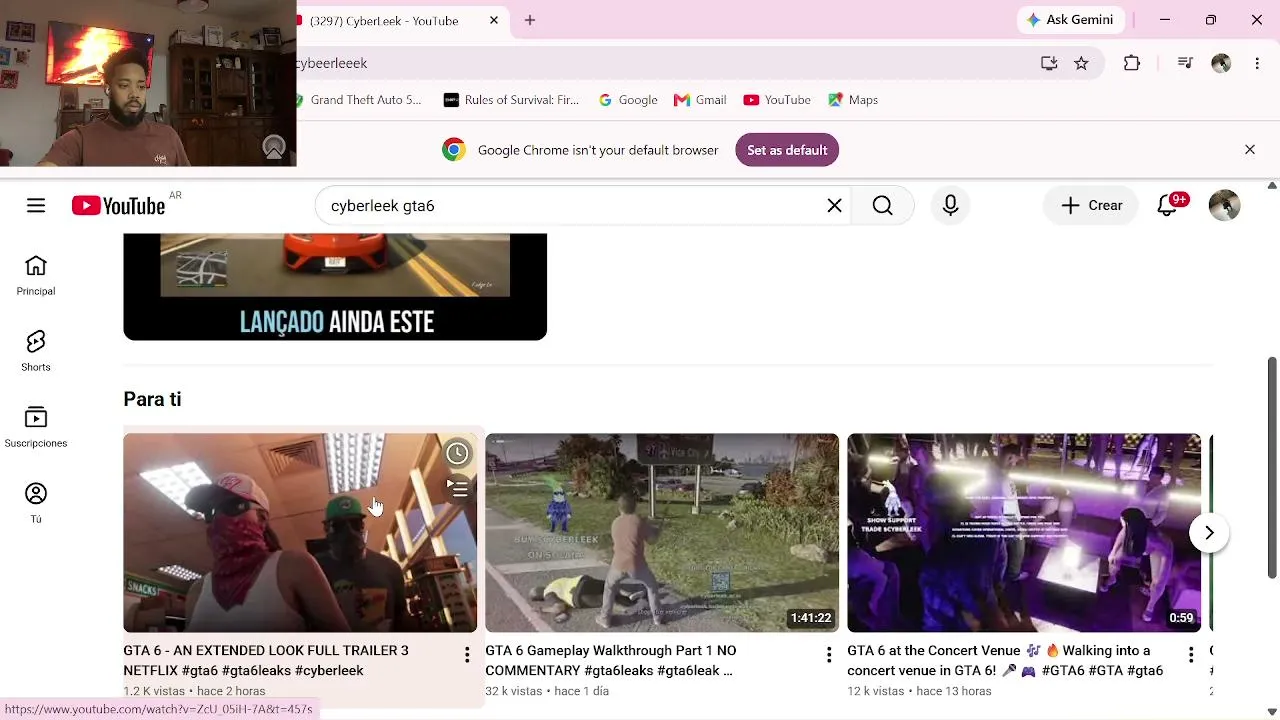Viewport: 1280px width, 720px height.
Task: Click the scrollbar up arrow
Action: coord(1272,186)
